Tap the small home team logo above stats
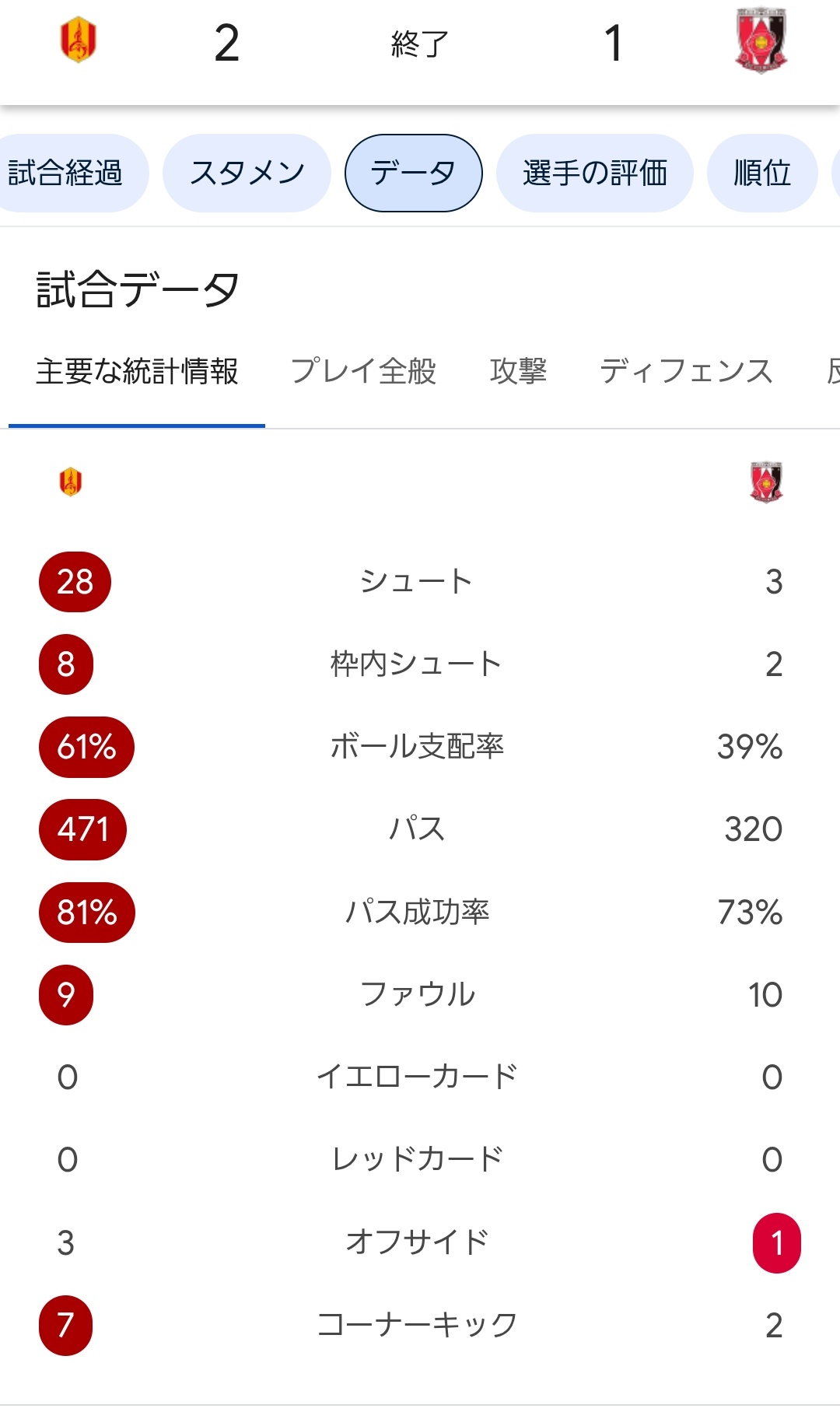This screenshot has width=840, height=1412. click(71, 482)
